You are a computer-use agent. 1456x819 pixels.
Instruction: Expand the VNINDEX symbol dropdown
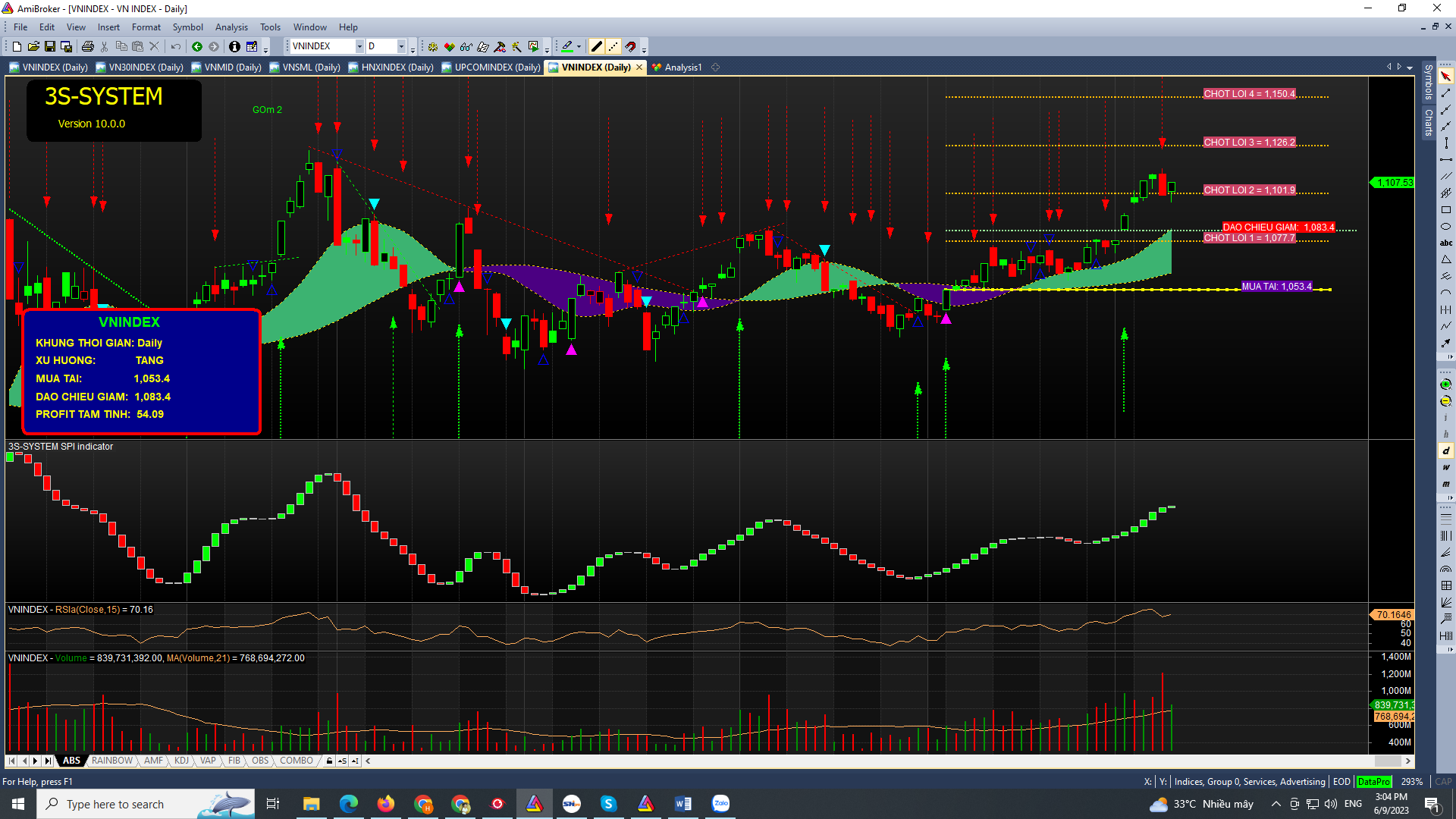click(x=359, y=47)
